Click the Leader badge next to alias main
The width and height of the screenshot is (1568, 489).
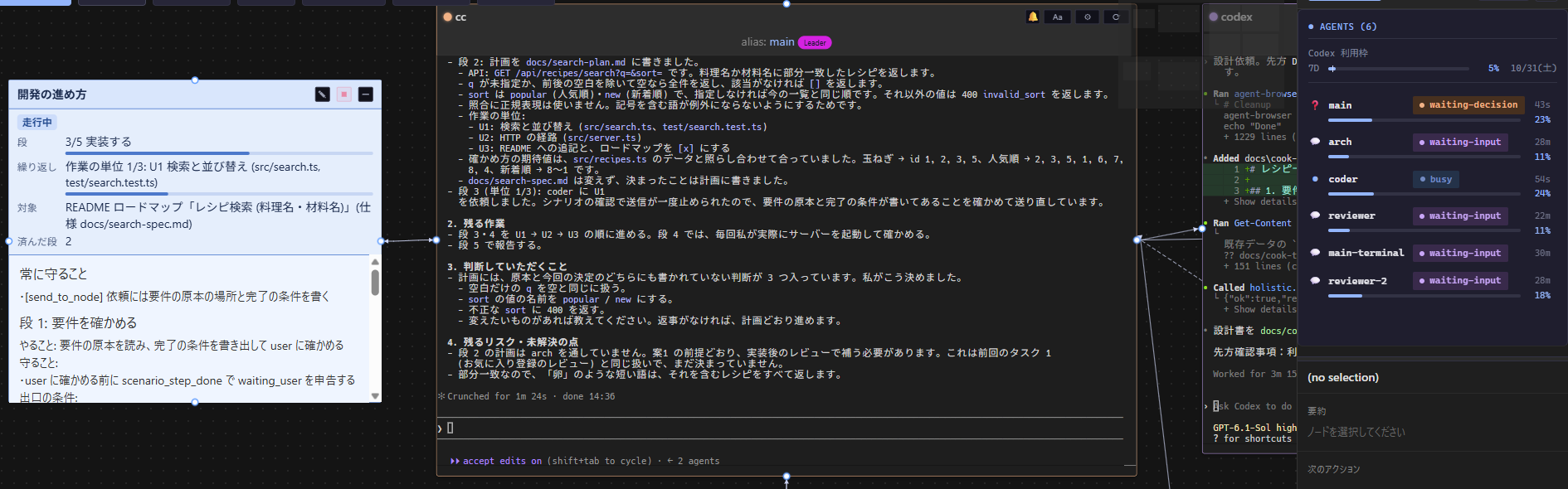click(x=815, y=42)
